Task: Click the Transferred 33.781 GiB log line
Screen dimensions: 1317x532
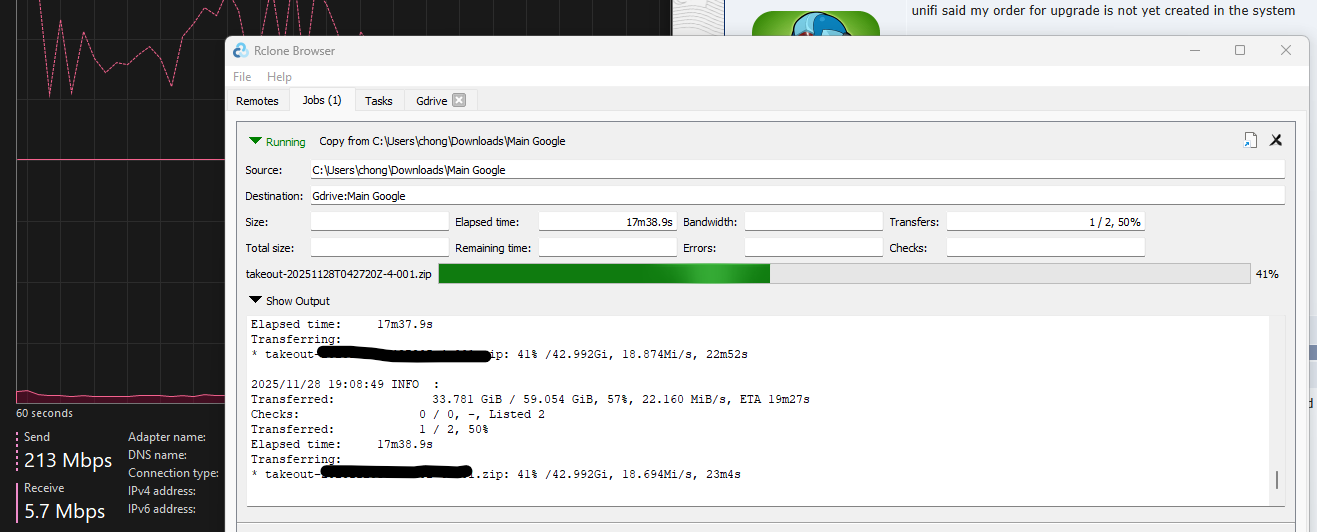Action: [530, 399]
